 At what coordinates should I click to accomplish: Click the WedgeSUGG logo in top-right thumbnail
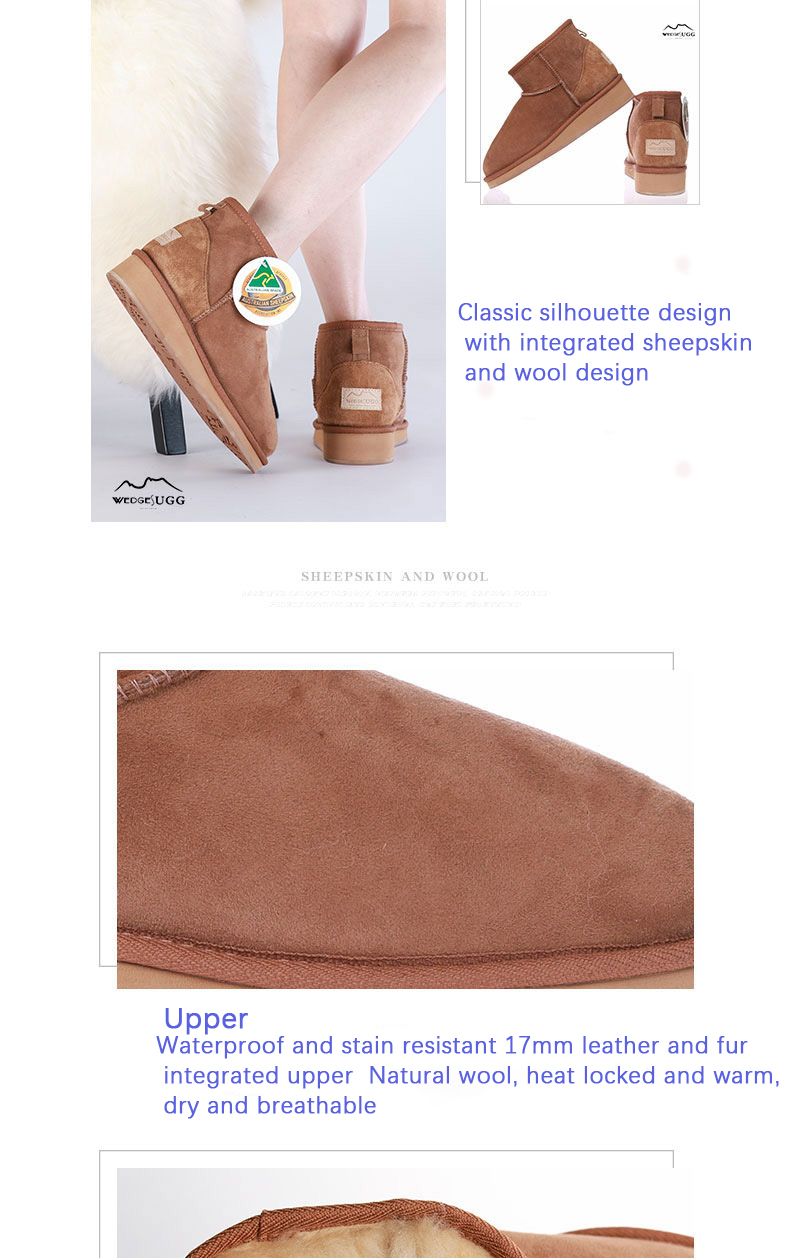678,31
